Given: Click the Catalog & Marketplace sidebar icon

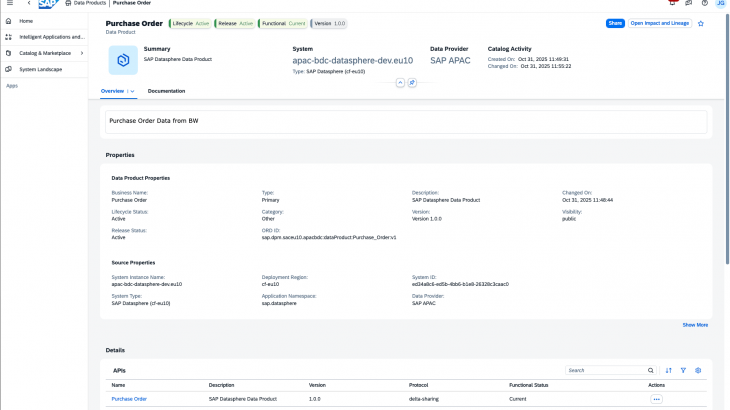Looking at the screenshot, I should point(8,53).
